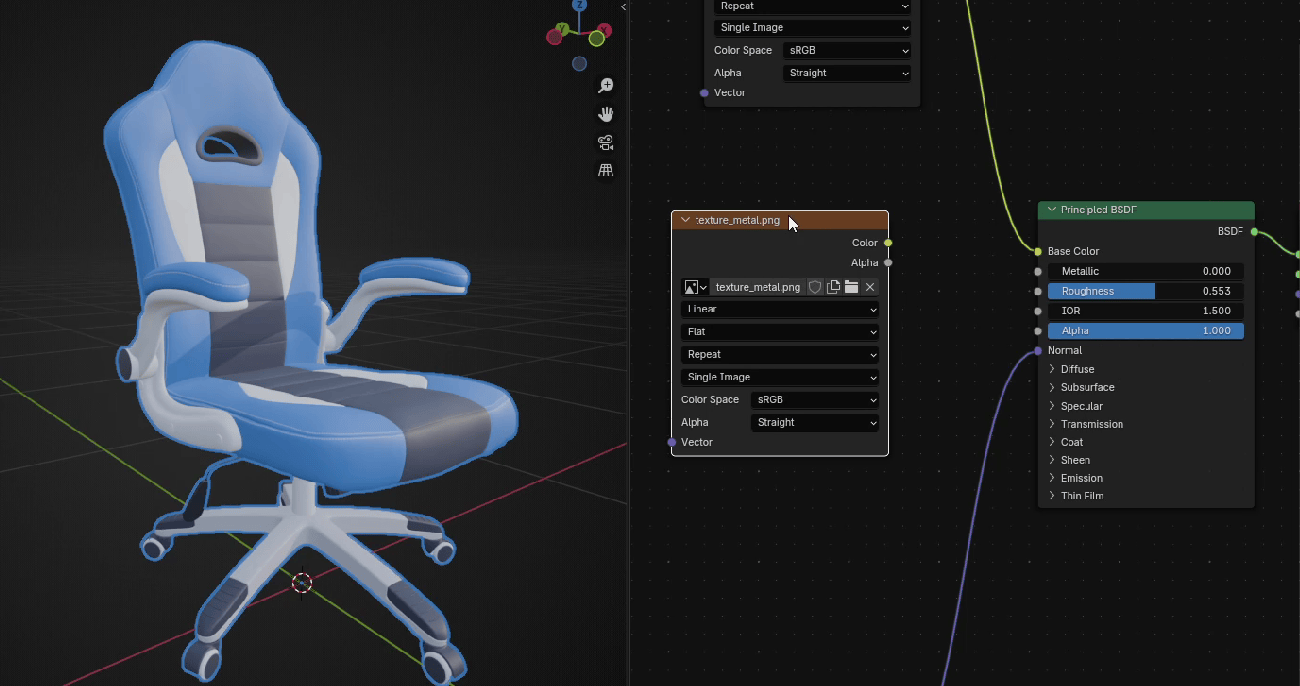Click the texture_metal.png image name field

757,287
